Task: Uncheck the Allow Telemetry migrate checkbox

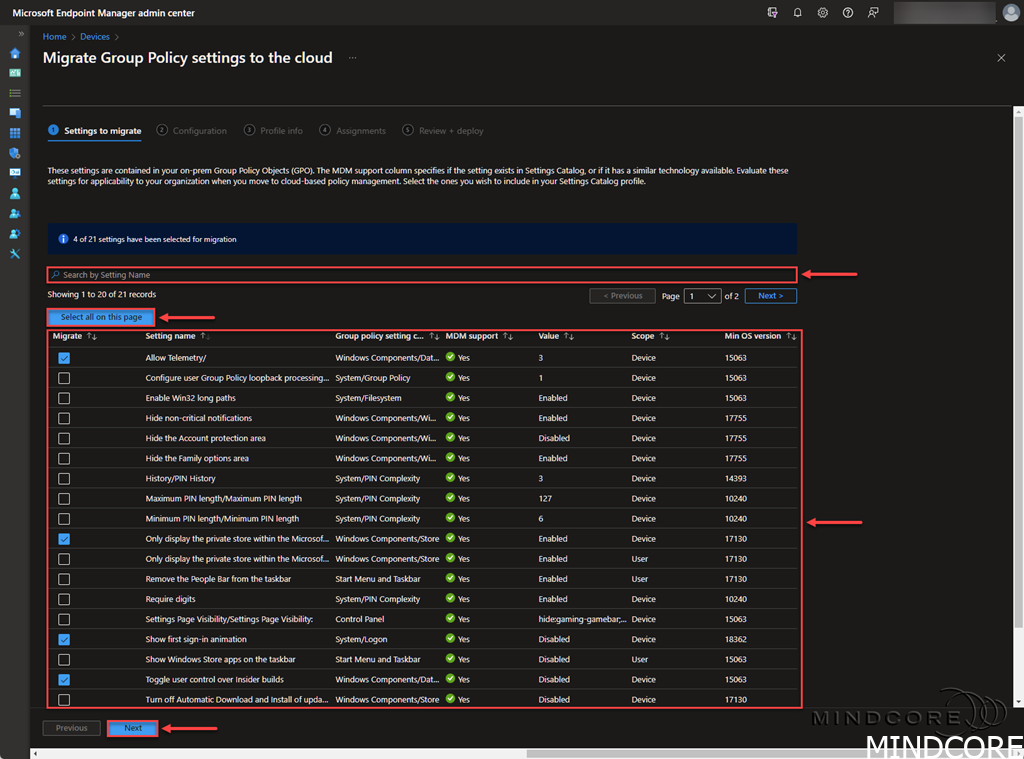Action: pyautogui.click(x=64, y=358)
